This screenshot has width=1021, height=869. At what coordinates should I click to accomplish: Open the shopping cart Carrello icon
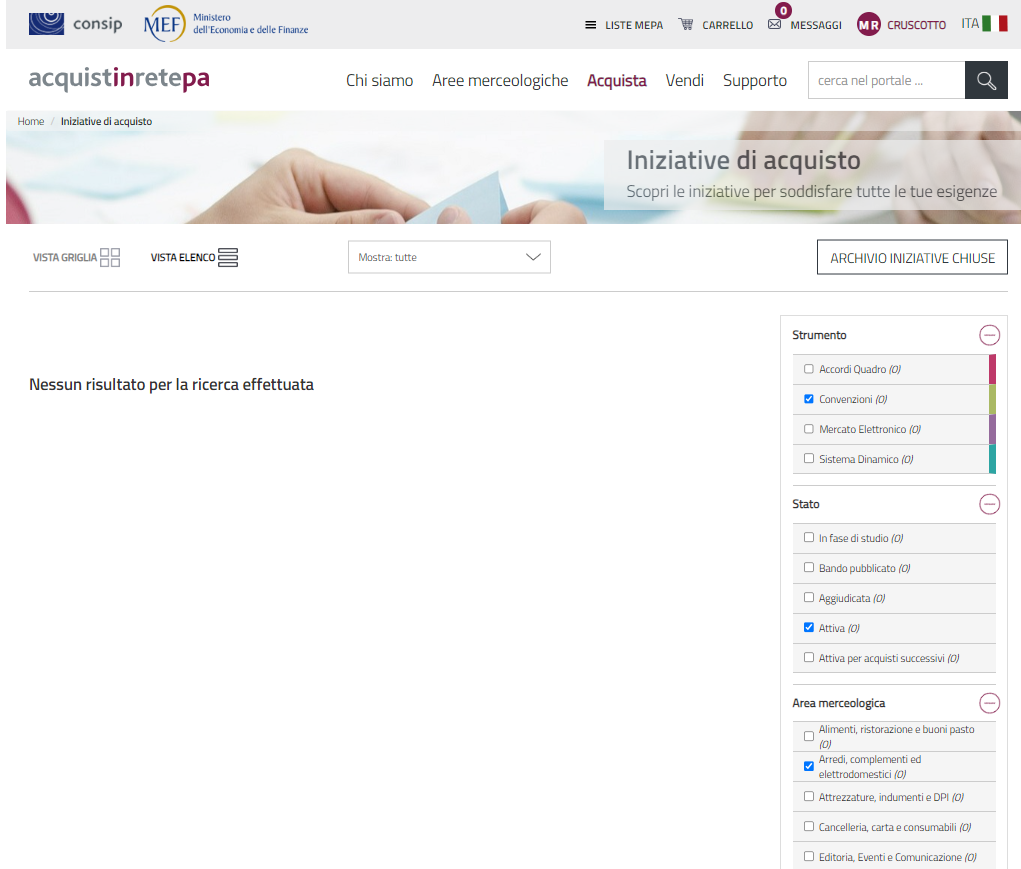[686, 24]
